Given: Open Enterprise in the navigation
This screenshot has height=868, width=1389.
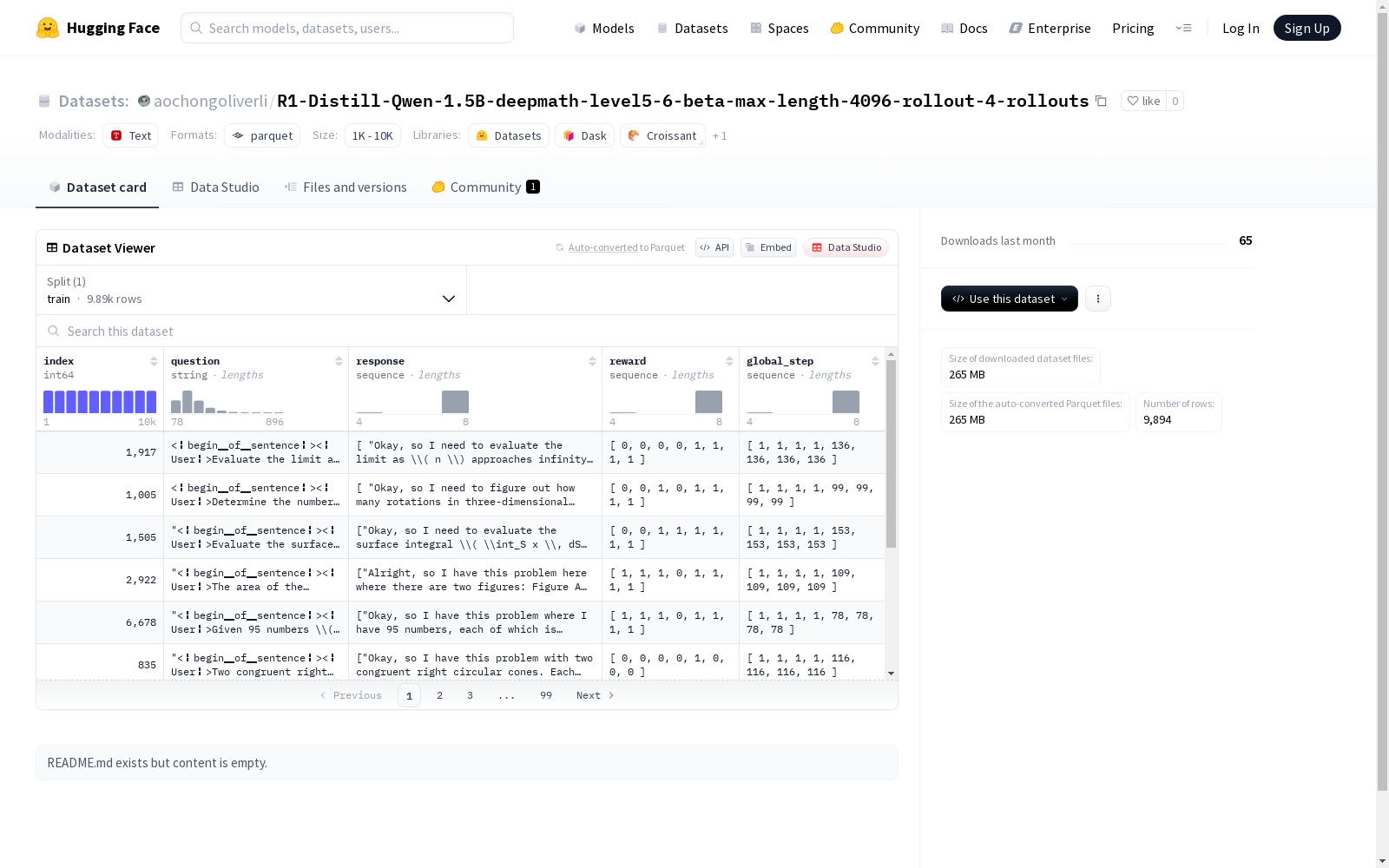Looking at the screenshot, I should [1050, 28].
